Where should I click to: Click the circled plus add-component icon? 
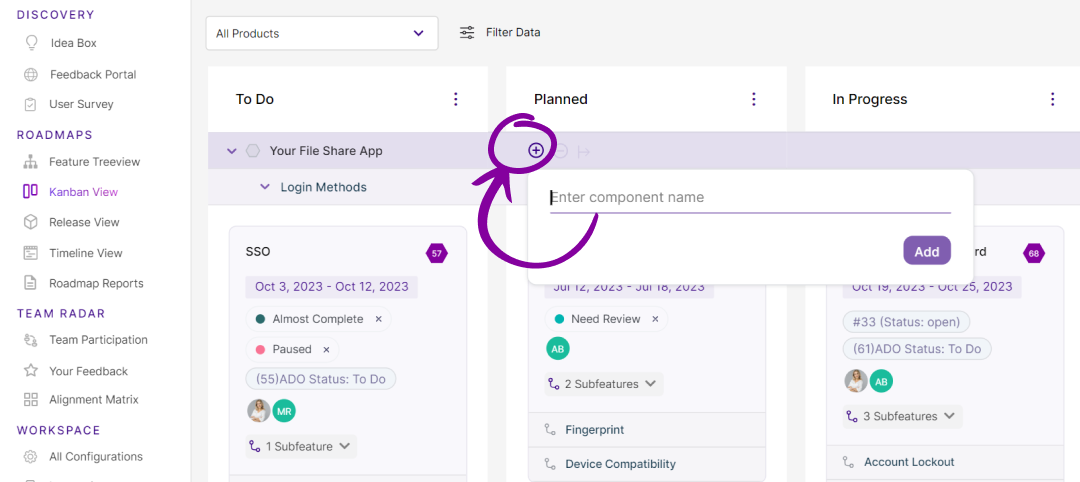536,150
